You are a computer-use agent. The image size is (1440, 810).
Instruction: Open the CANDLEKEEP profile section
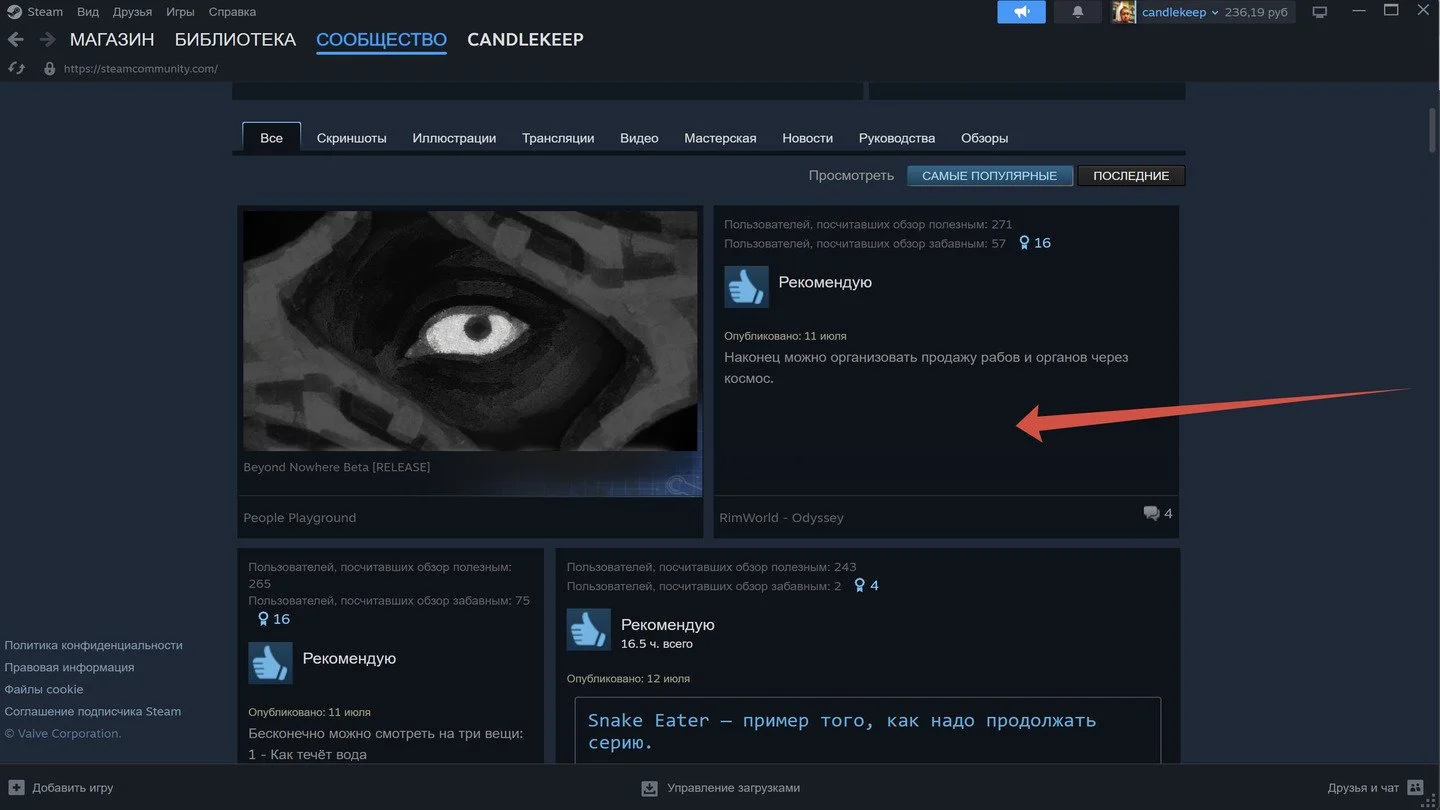pyautogui.click(x=525, y=40)
